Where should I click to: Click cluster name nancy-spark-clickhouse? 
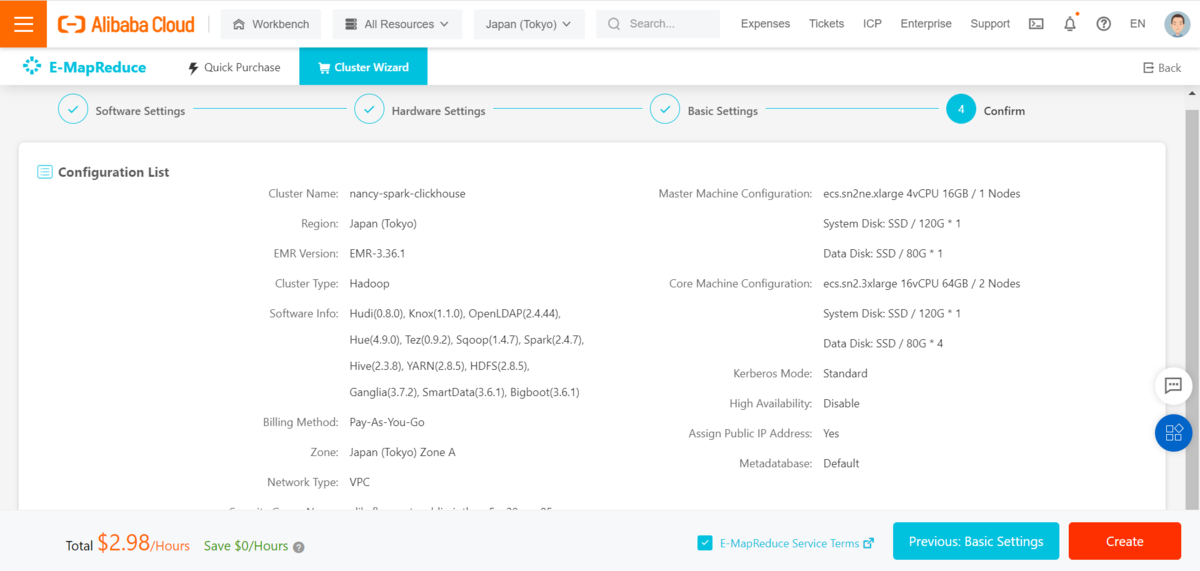[x=407, y=194]
